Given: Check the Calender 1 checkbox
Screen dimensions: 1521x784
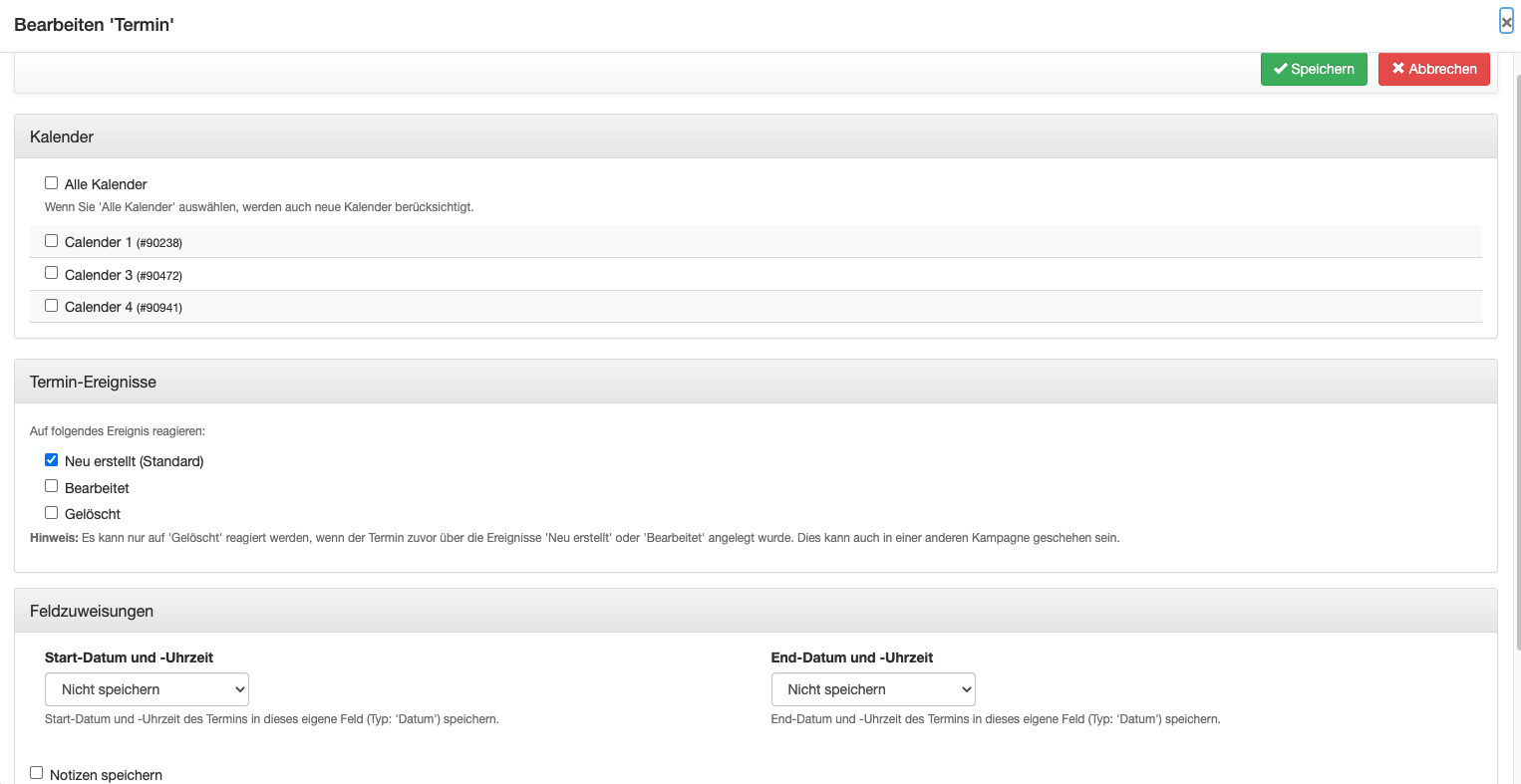Looking at the screenshot, I should tap(51, 241).
